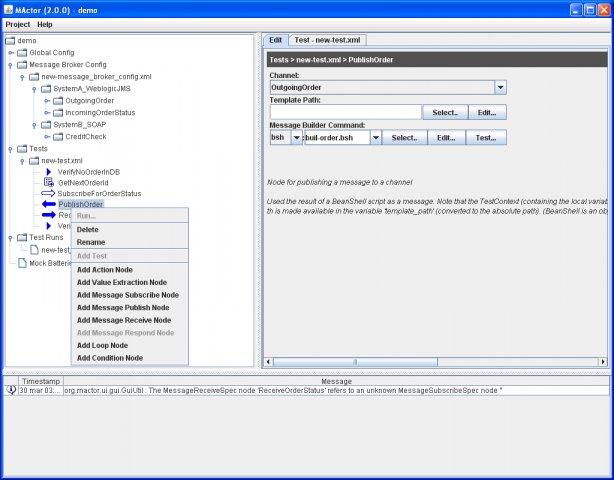Choose Add Message Receive Node

[130, 320]
